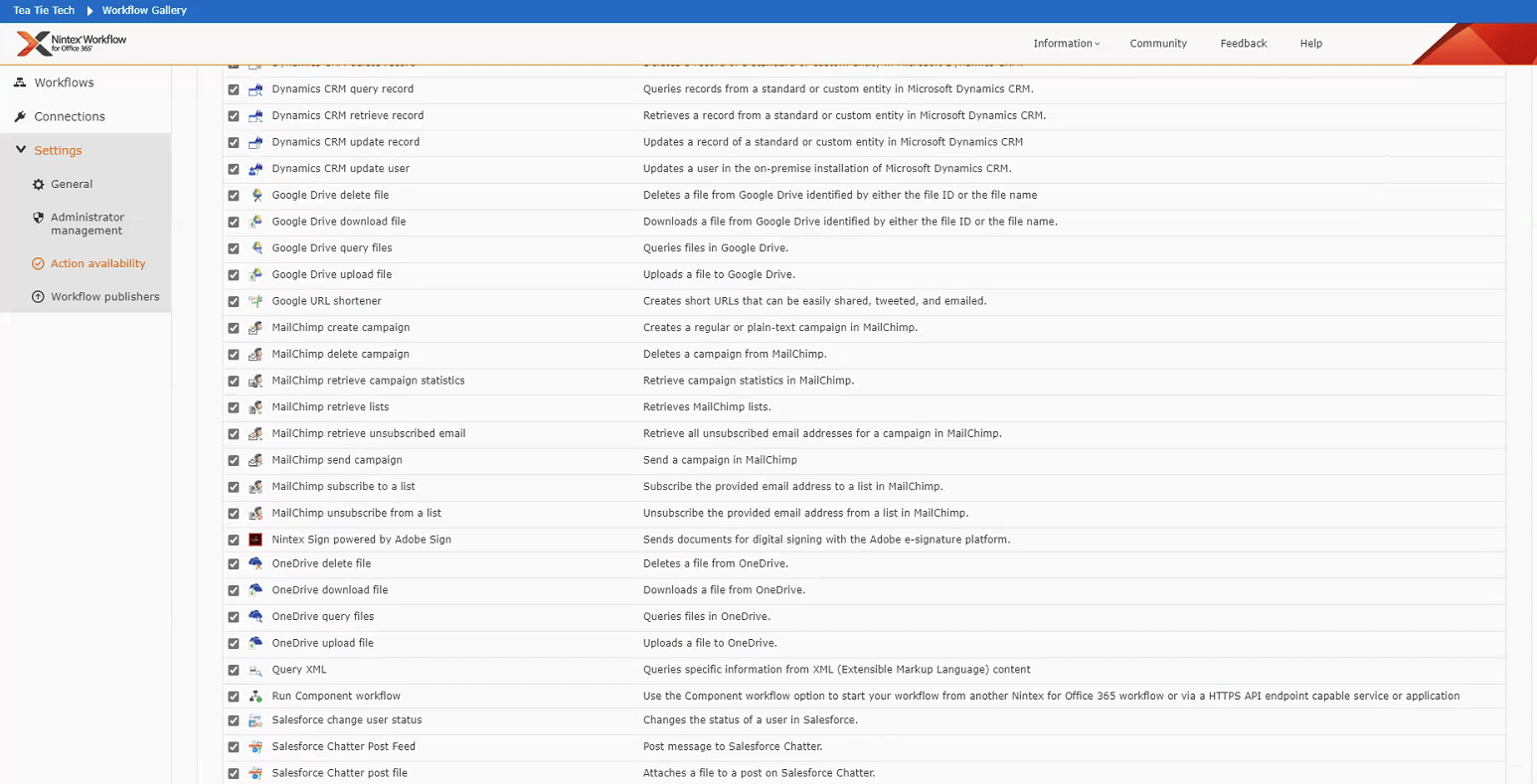Click the MailChimp create campaign icon
1537x784 pixels.
click(x=256, y=328)
